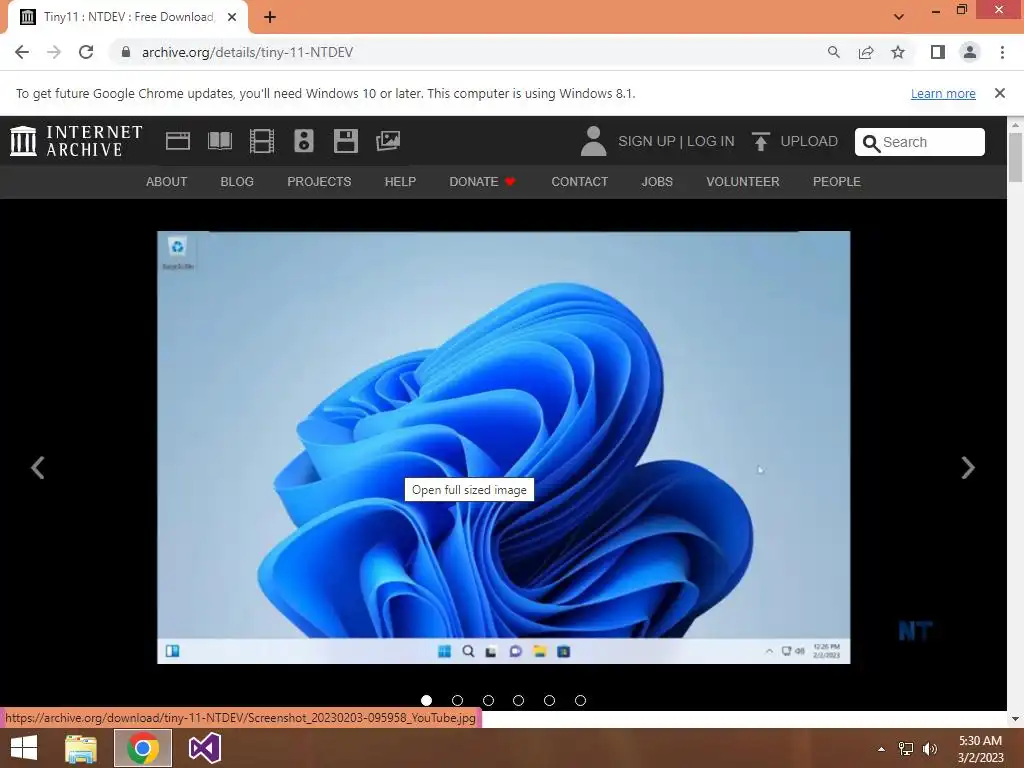1024x768 pixels.
Task: Reload the page with refresh icon
Action: click(86, 52)
